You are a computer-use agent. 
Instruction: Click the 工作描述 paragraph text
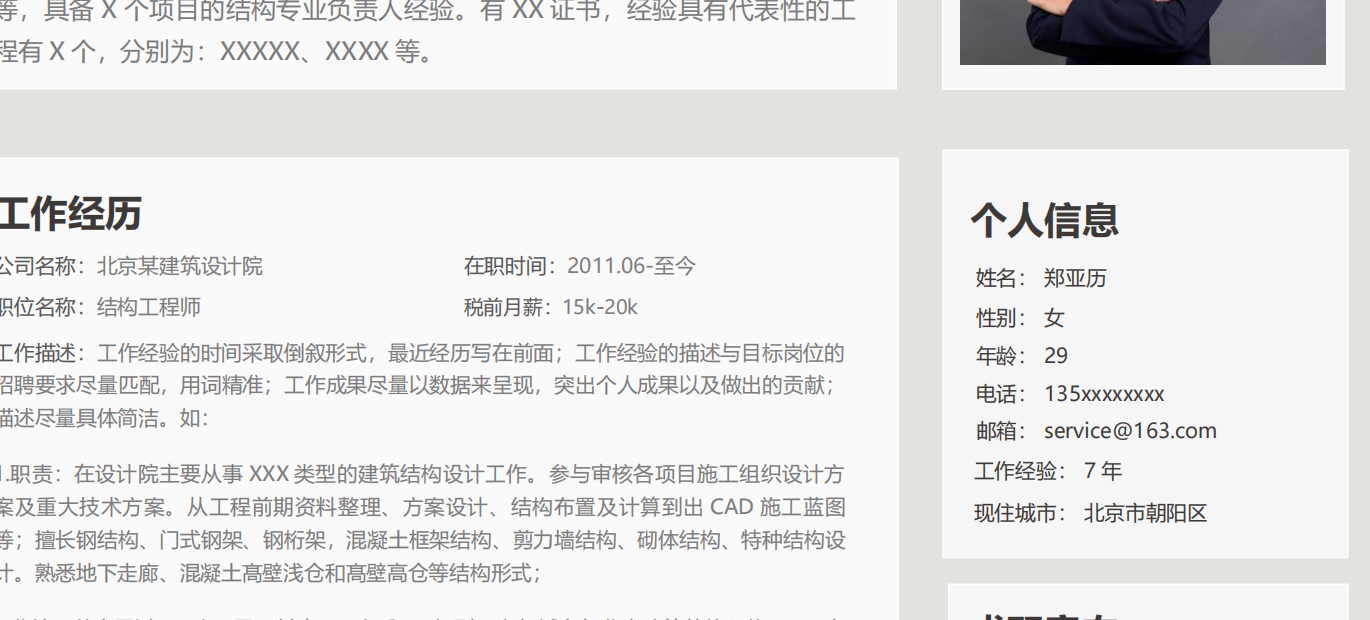422,385
